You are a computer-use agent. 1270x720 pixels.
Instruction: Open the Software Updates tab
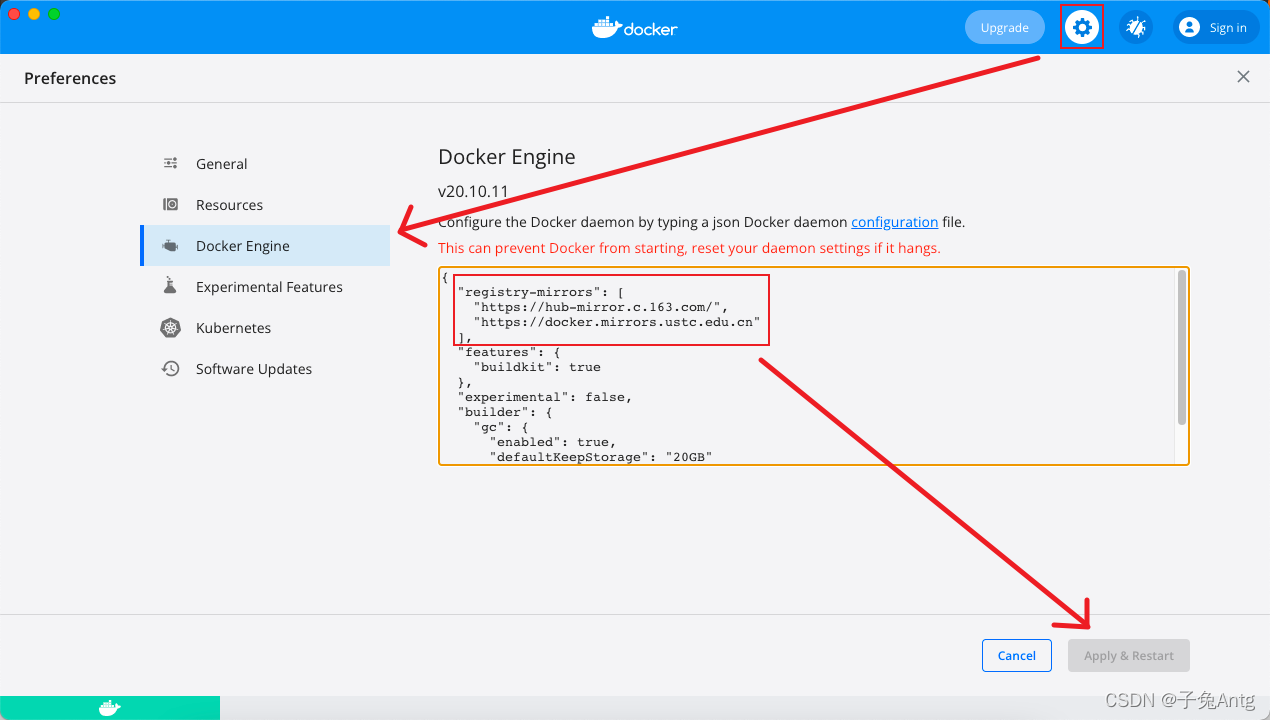(265, 369)
